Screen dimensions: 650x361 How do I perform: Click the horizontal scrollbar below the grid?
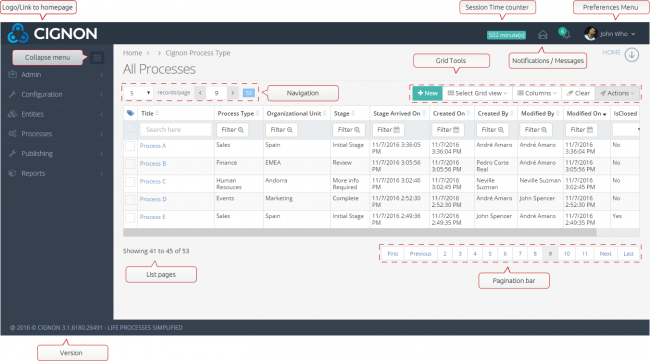click(360, 233)
